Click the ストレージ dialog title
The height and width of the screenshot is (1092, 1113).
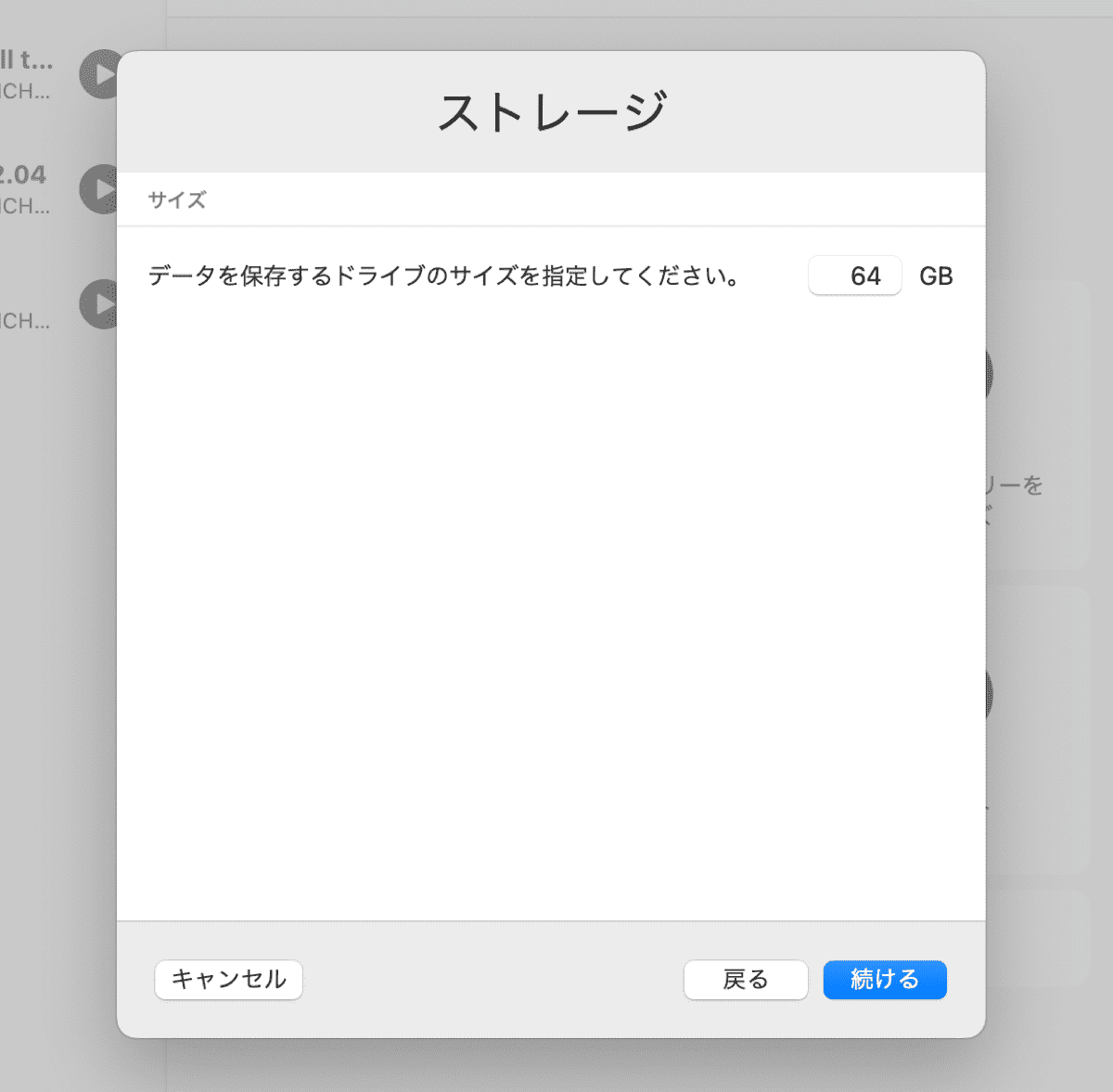tap(551, 112)
